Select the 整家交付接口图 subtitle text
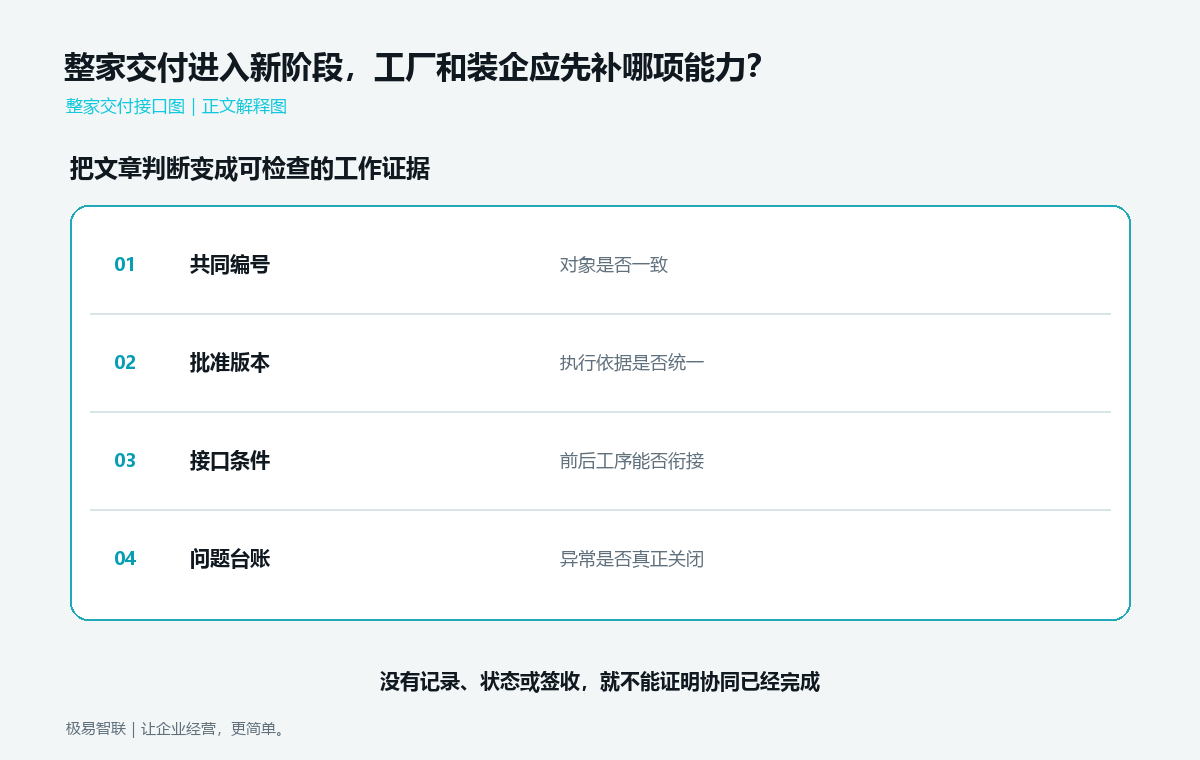Screen dimensions: 1200x760 click(x=126, y=106)
